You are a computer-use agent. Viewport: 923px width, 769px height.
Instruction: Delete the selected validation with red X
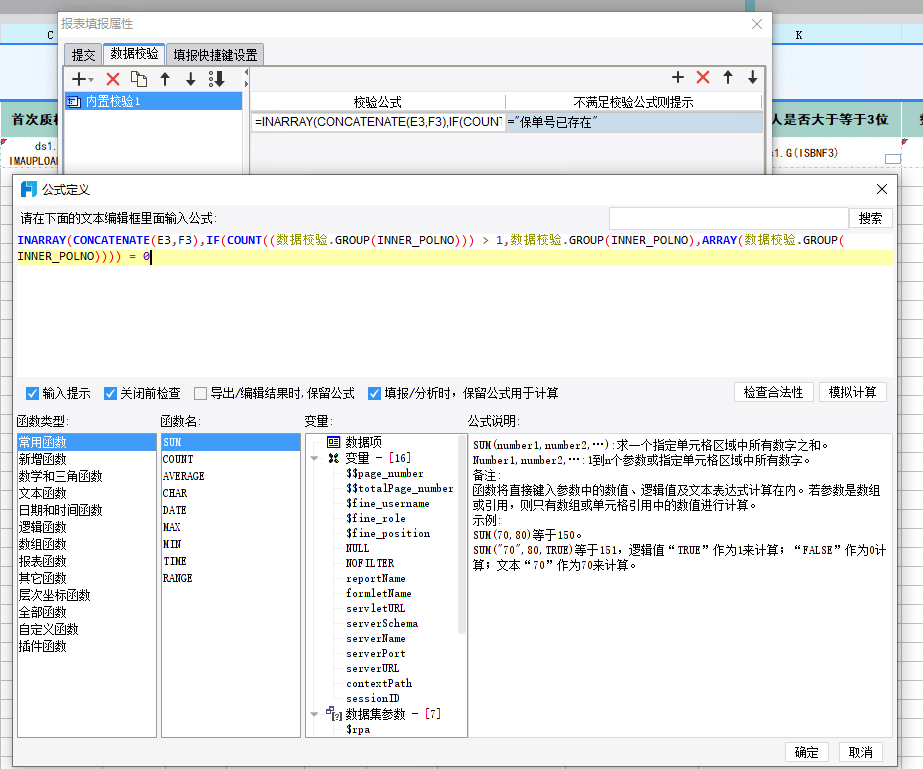[x=112, y=79]
